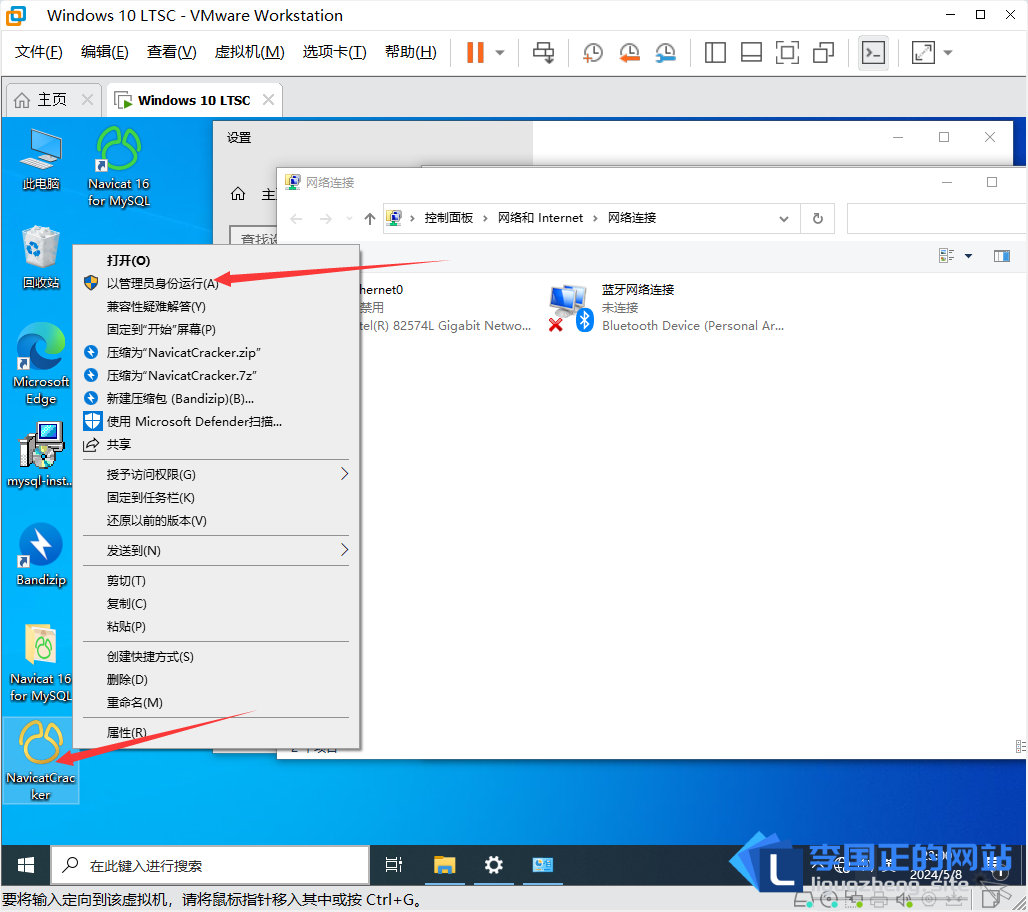Take a snapshot of the virtual machine

coord(593,52)
